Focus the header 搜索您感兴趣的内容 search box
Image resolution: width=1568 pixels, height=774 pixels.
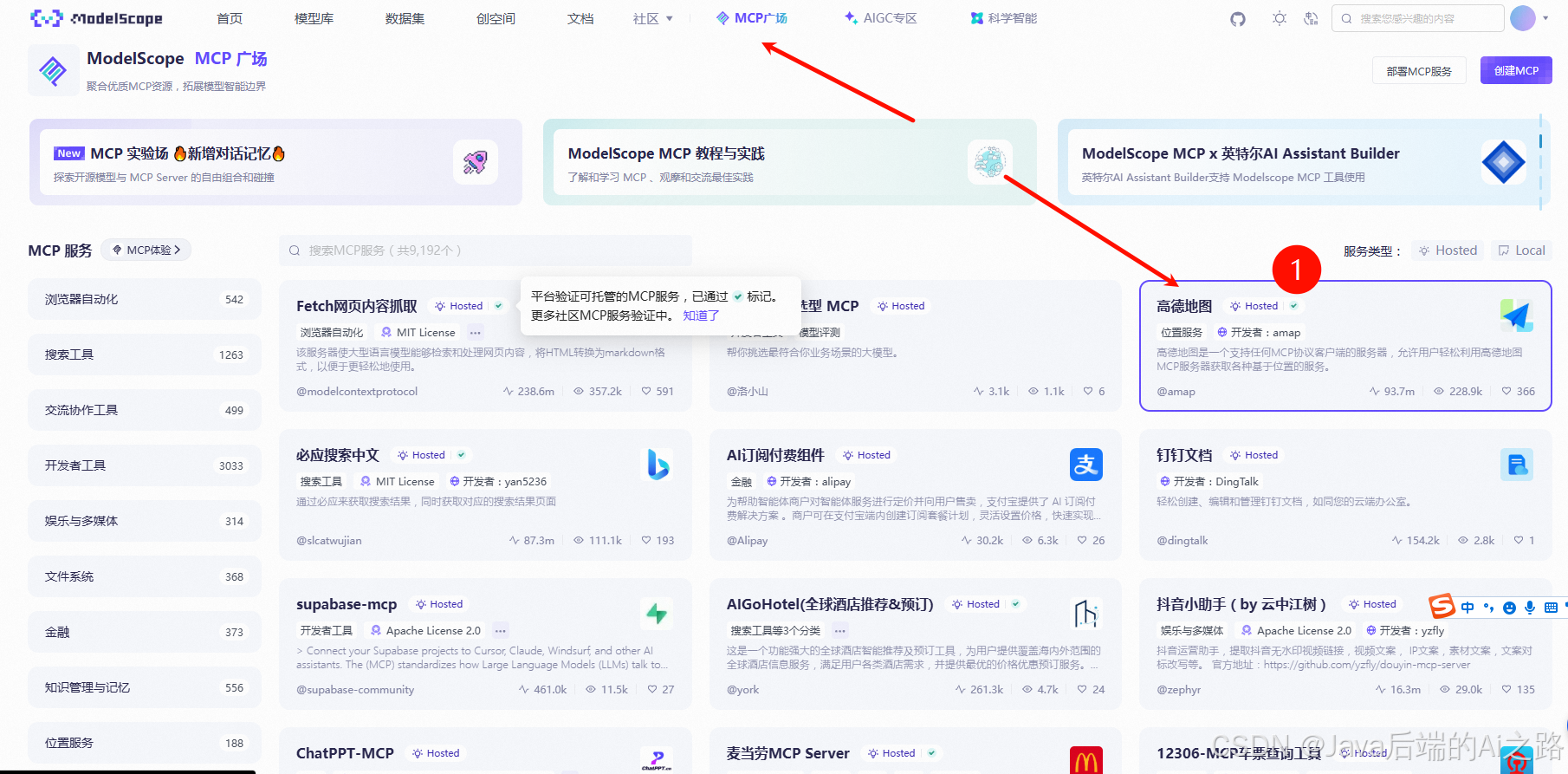pyautogui.click(x=1417, y=18)
